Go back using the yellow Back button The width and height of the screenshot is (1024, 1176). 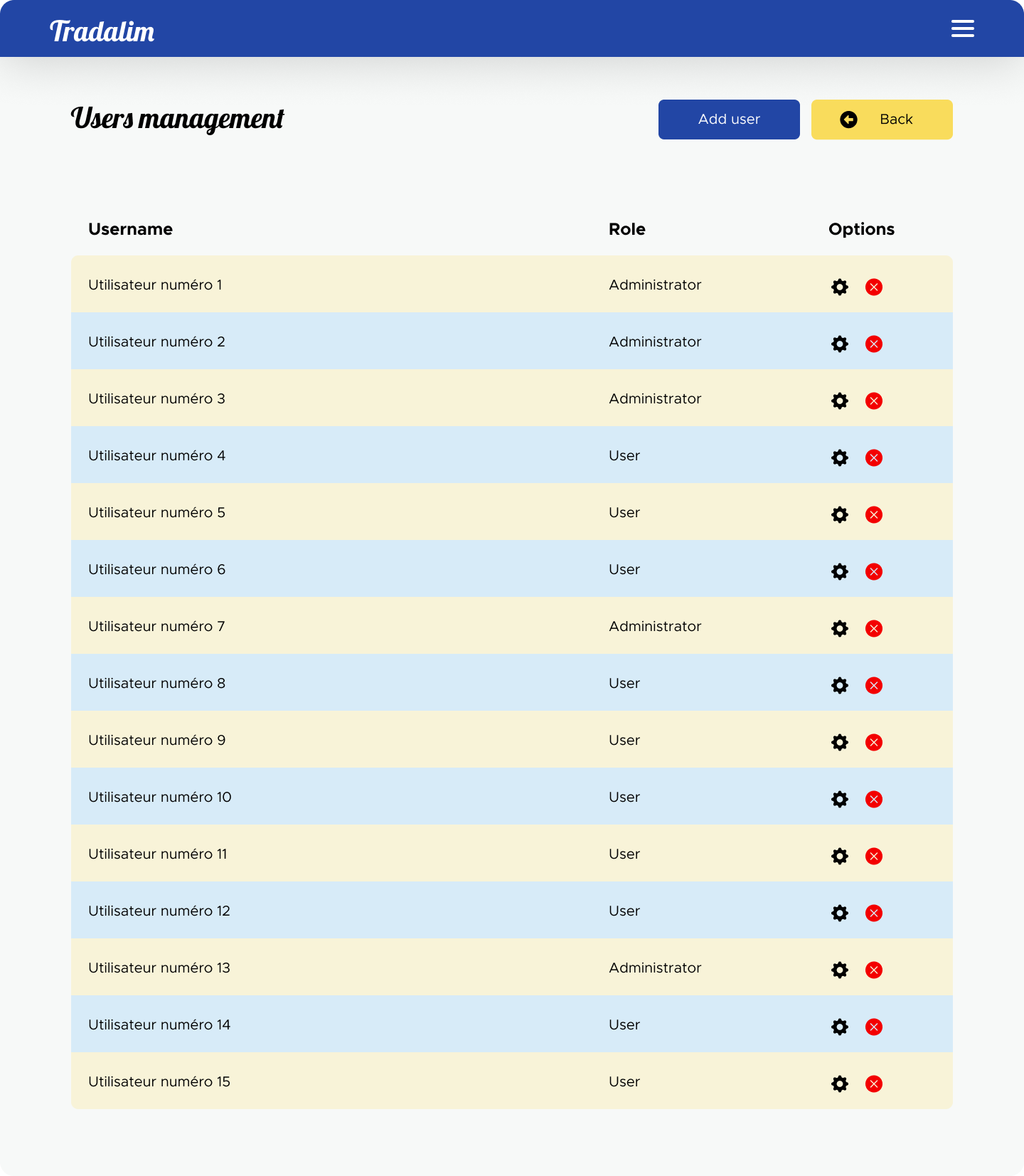pos(882,120)
